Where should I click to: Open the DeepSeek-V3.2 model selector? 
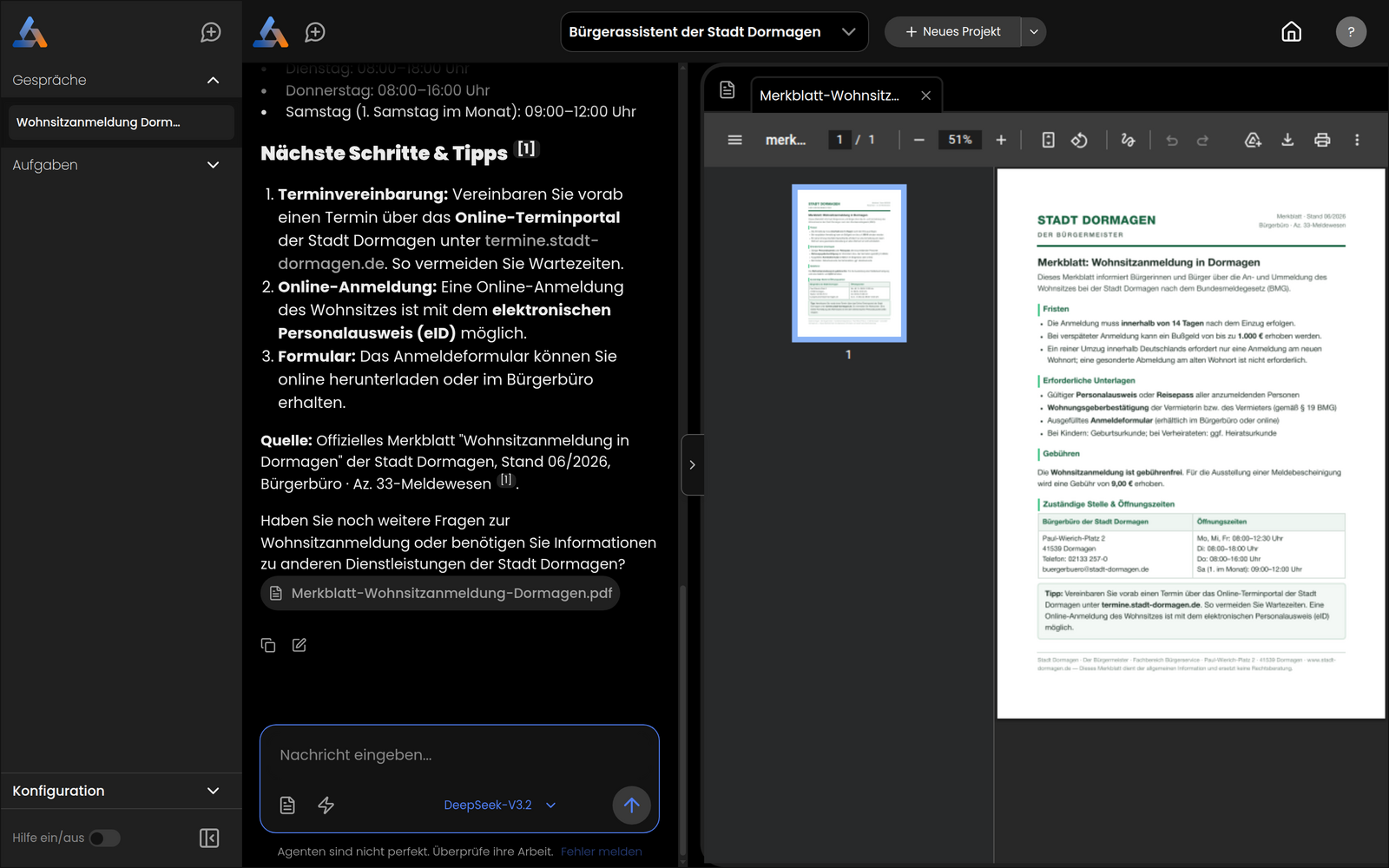499,806
